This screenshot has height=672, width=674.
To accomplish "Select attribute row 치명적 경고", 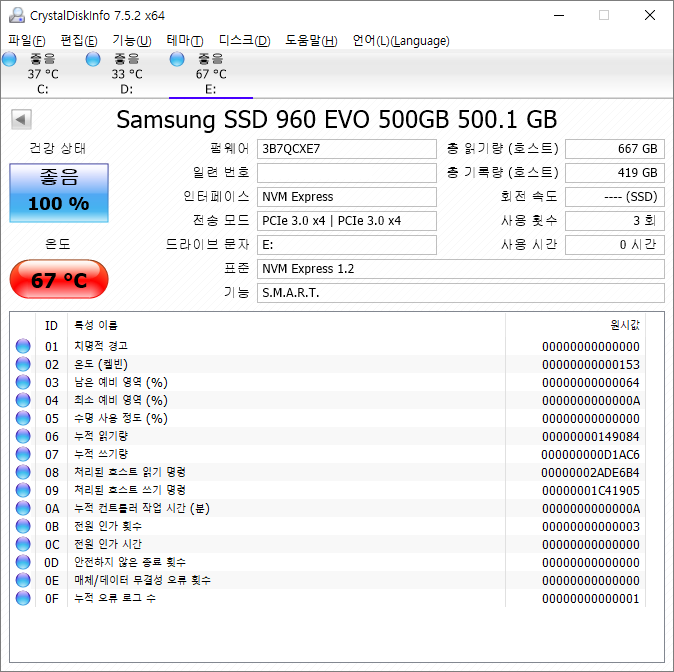I will [328, 346].
